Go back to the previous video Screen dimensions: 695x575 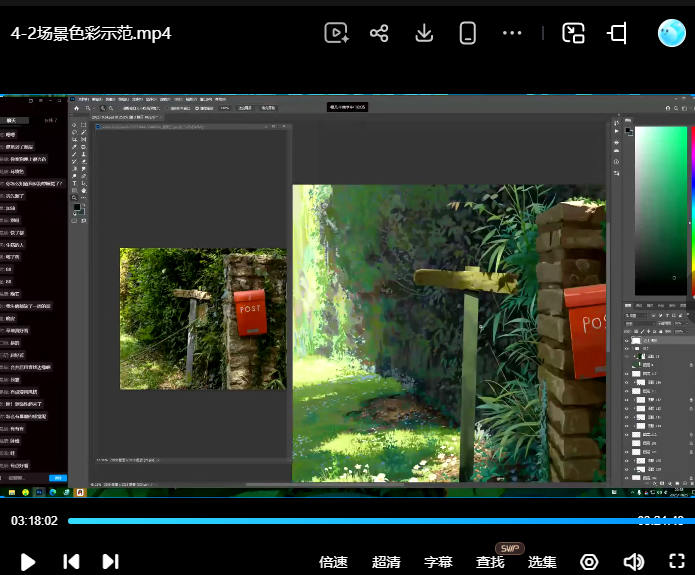coord(71,562)
